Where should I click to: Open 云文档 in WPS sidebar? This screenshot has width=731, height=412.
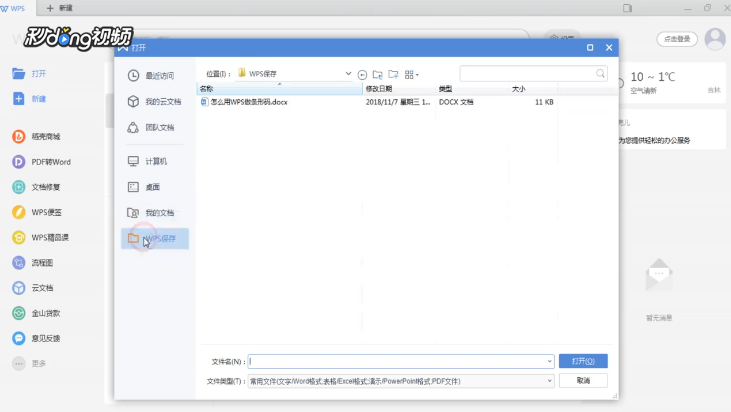click(33, 288)
